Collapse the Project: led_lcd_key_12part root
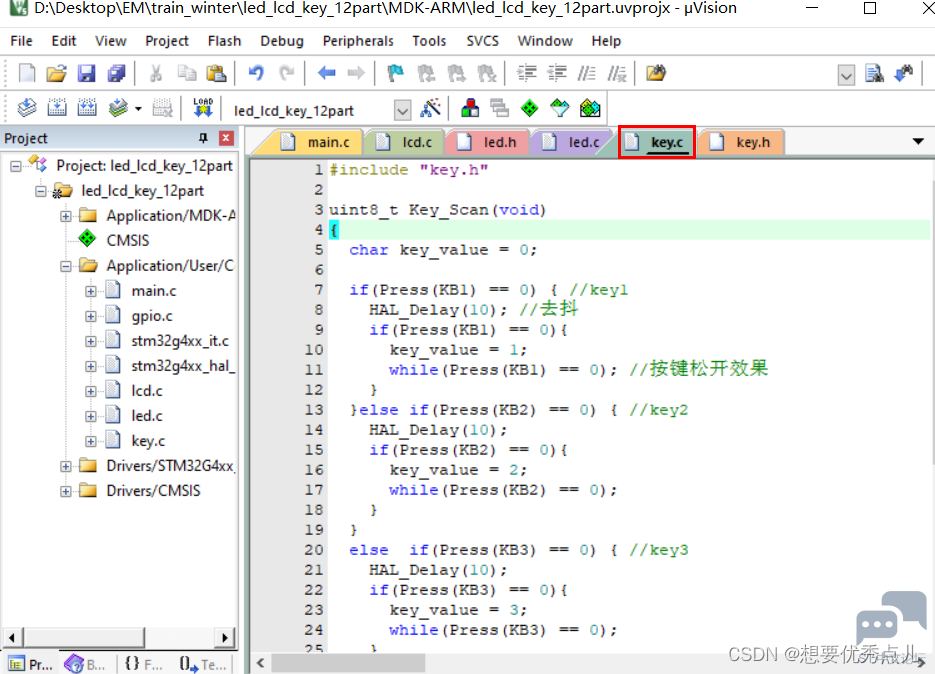Image resolution: width=935 pixels, height=674 pixels. click(x=16, y=166)
